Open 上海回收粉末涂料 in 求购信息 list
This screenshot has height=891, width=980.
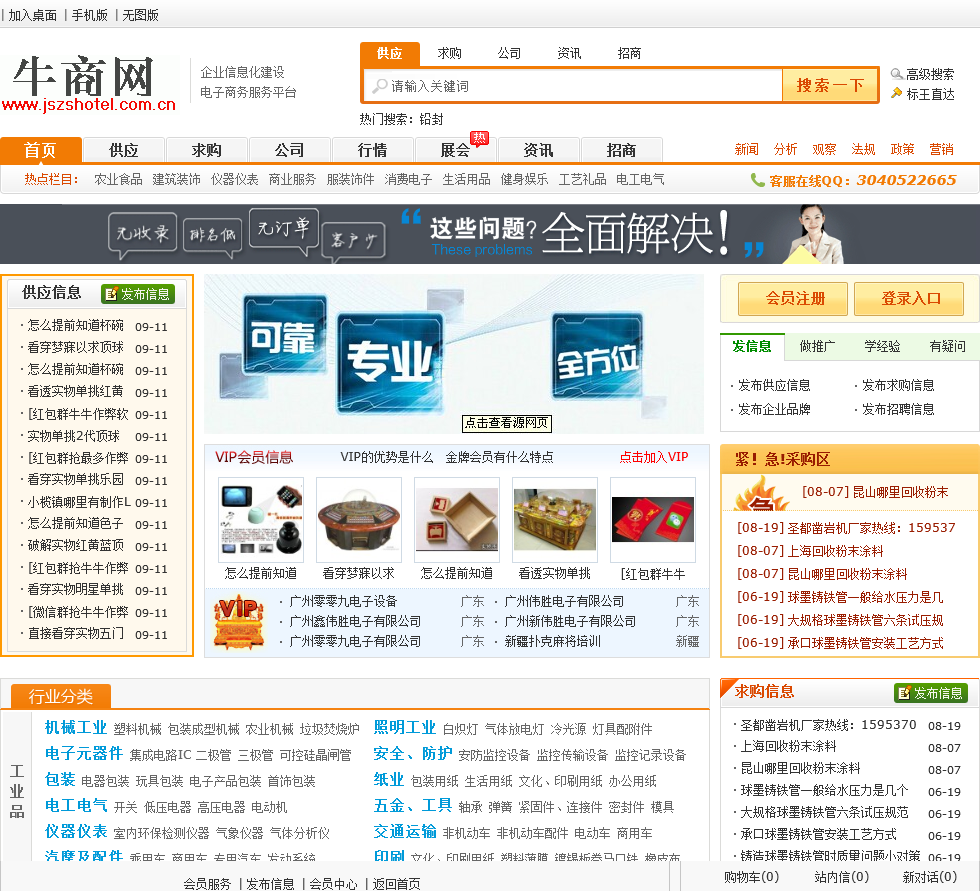pos(788,747)
